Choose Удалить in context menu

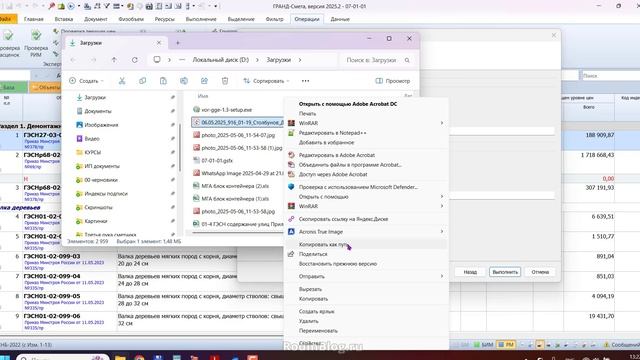tap(309, 321)
